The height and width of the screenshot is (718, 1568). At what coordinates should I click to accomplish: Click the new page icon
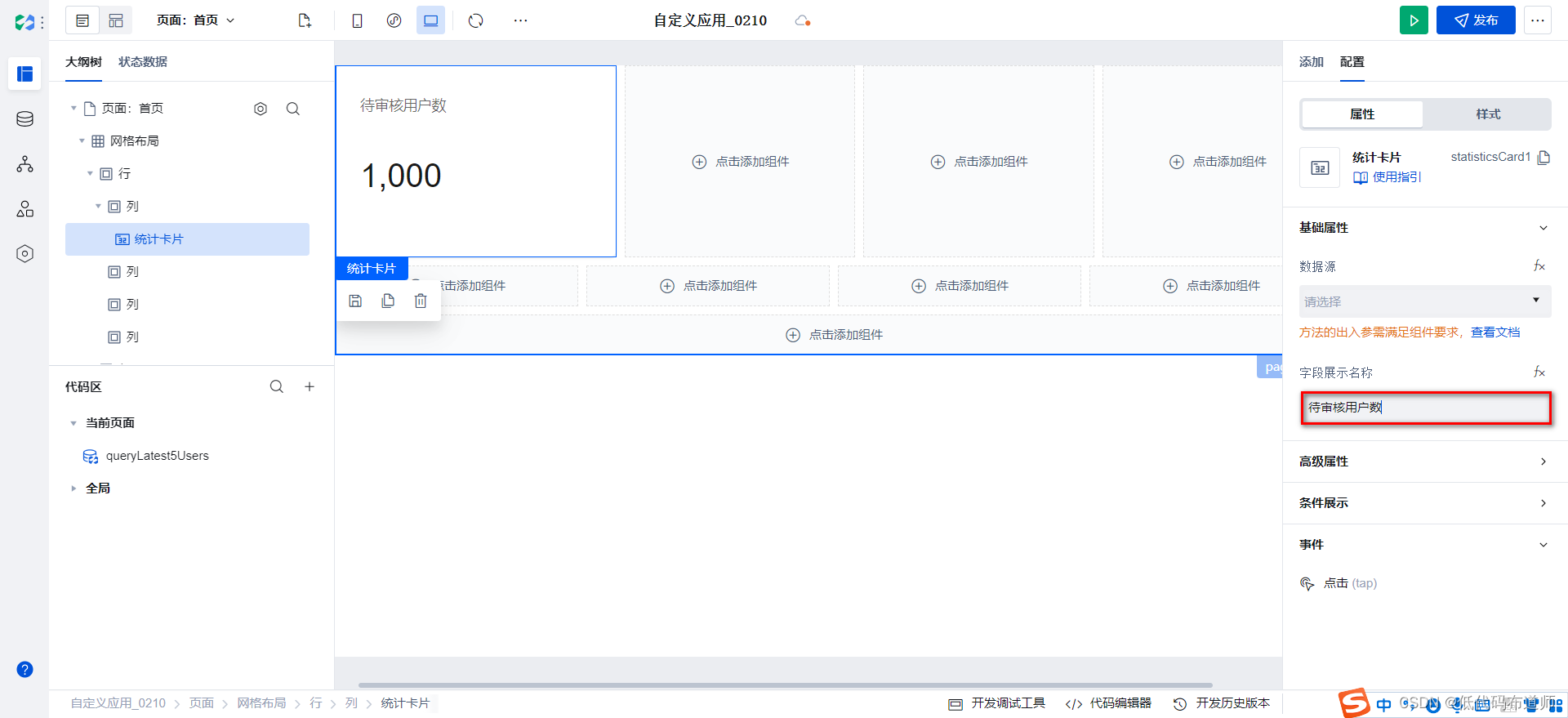[x=305, y=20]
